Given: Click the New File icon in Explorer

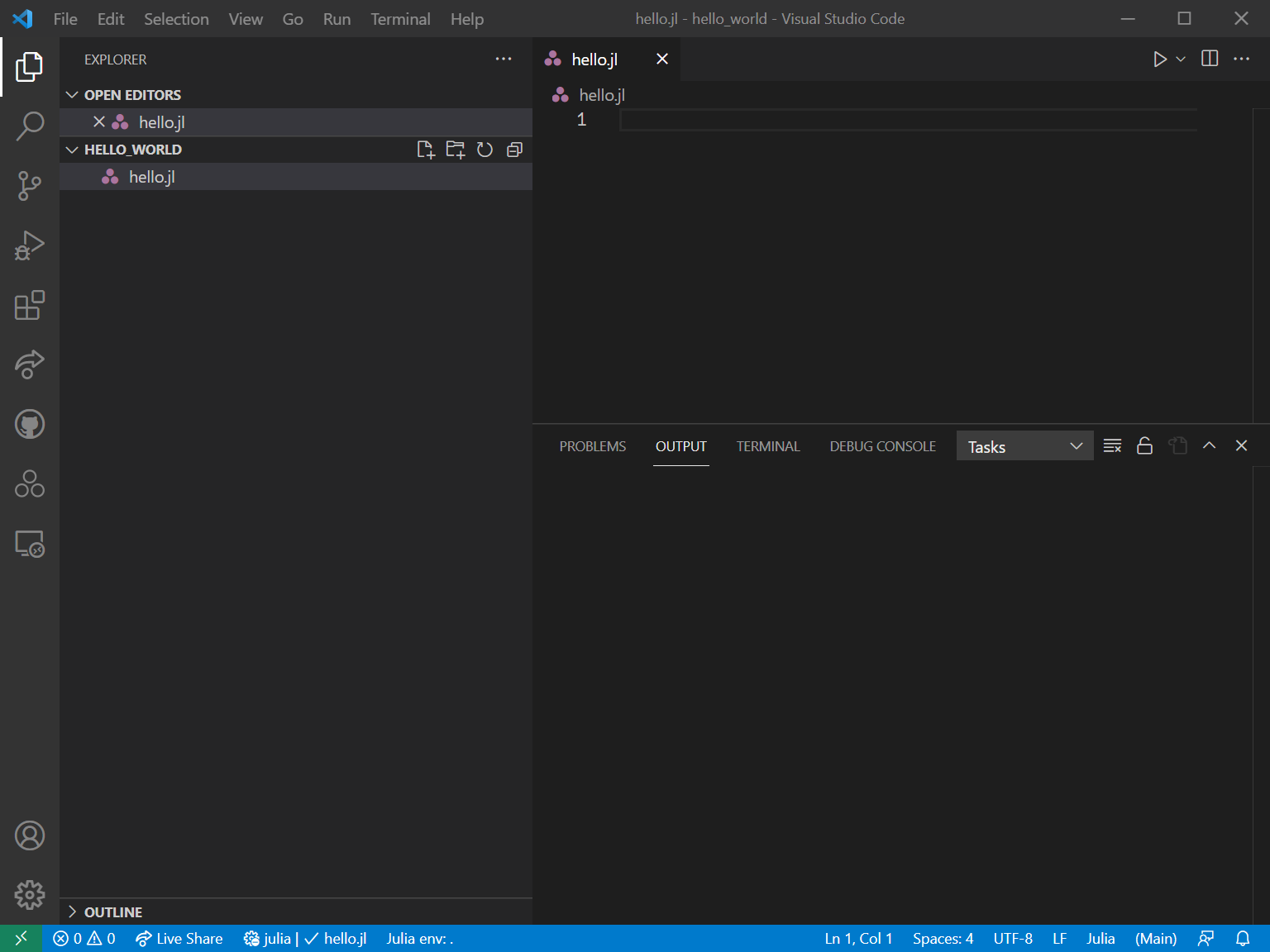Looking at the screenshot, I should click(x=426, y=150).
